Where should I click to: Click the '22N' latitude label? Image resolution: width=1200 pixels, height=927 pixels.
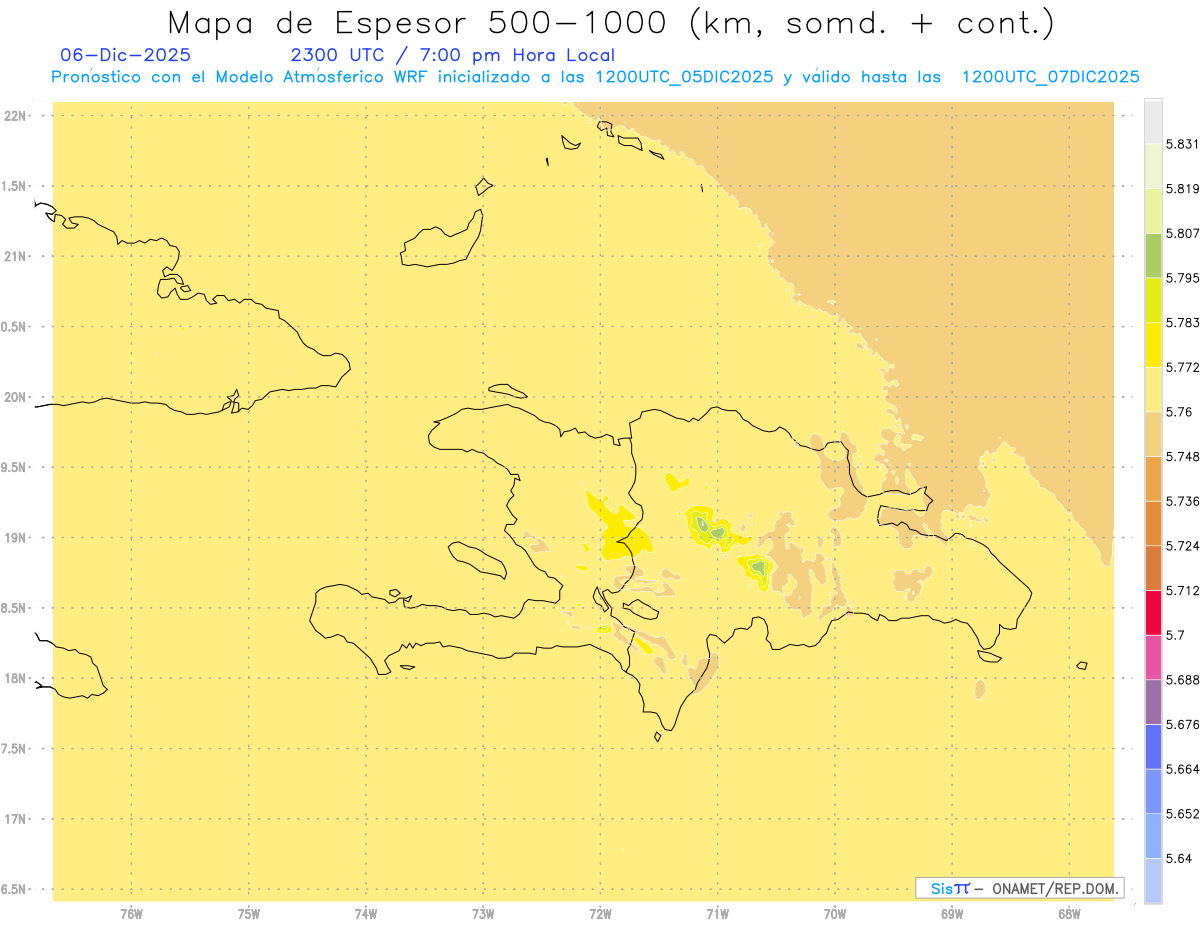[x=14, y=115]
